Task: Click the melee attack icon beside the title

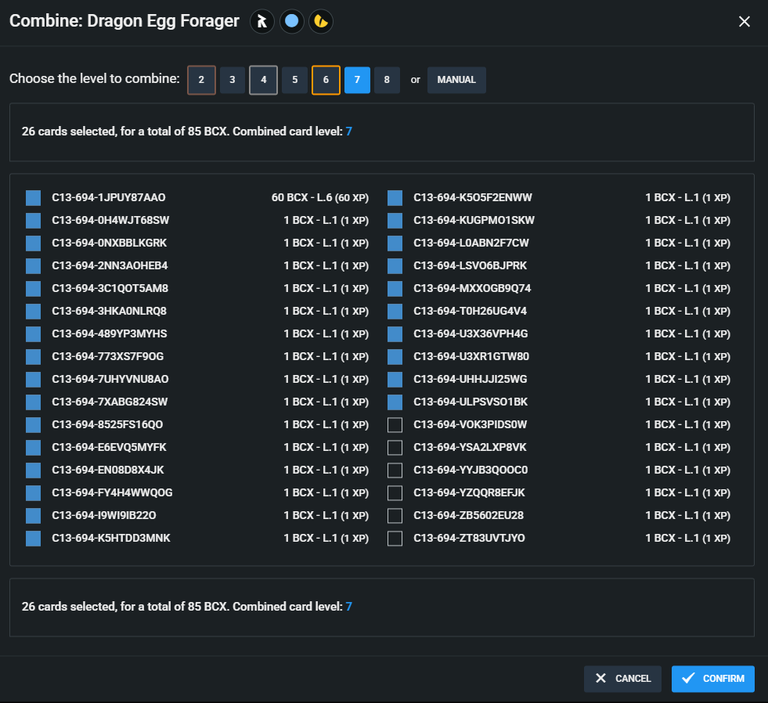Action: coord(262,22)
